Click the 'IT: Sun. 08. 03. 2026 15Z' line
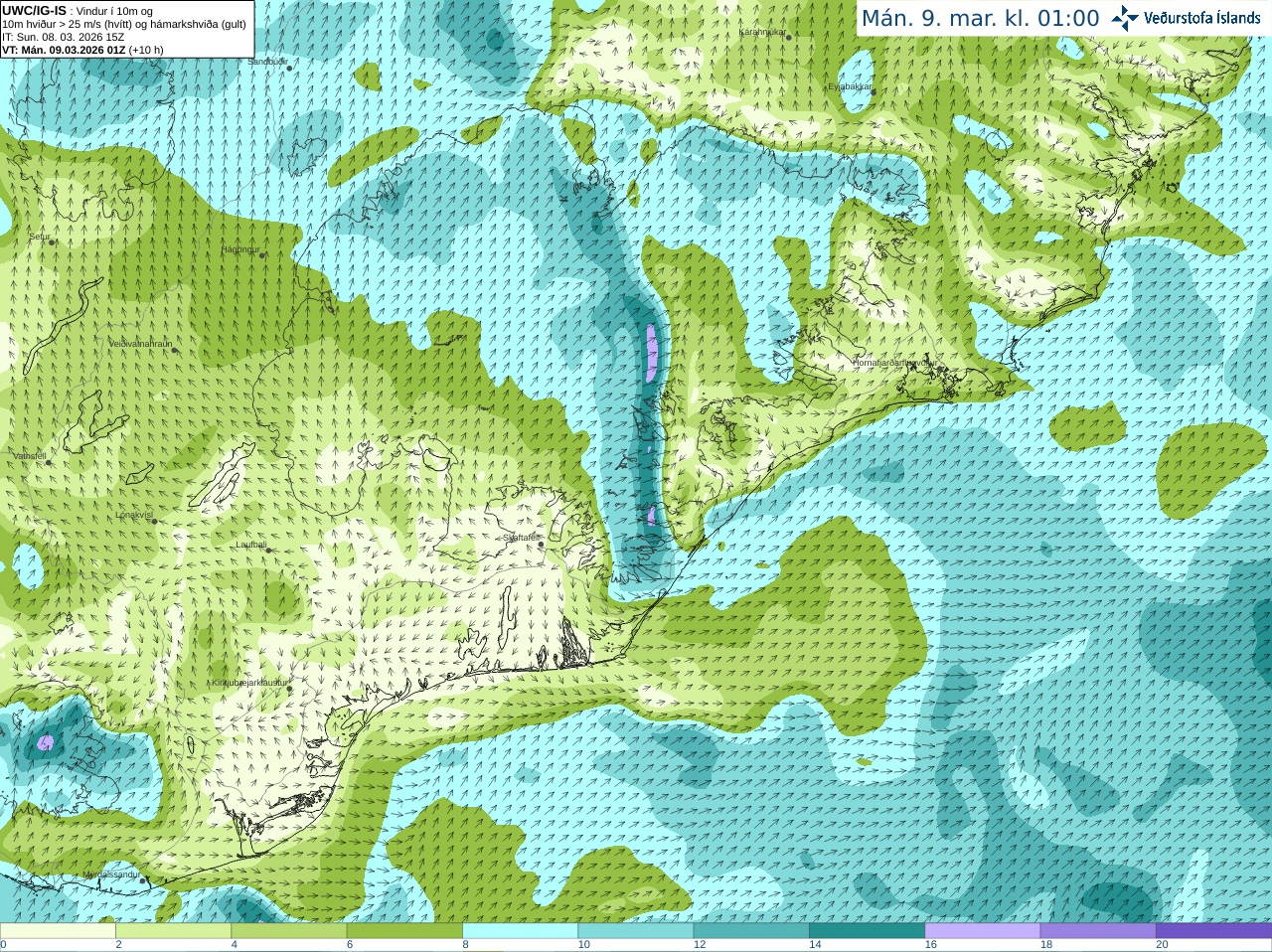 [63, 37]
